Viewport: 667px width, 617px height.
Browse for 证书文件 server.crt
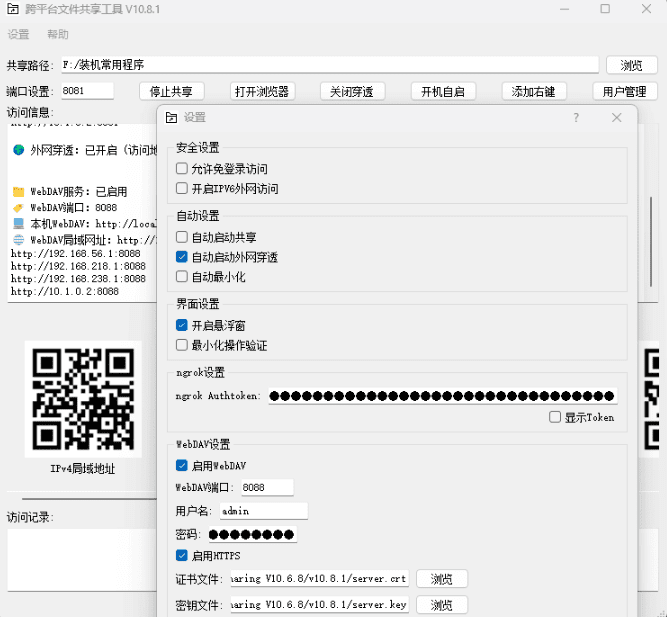pyautogui.click(x=442, y=579)
